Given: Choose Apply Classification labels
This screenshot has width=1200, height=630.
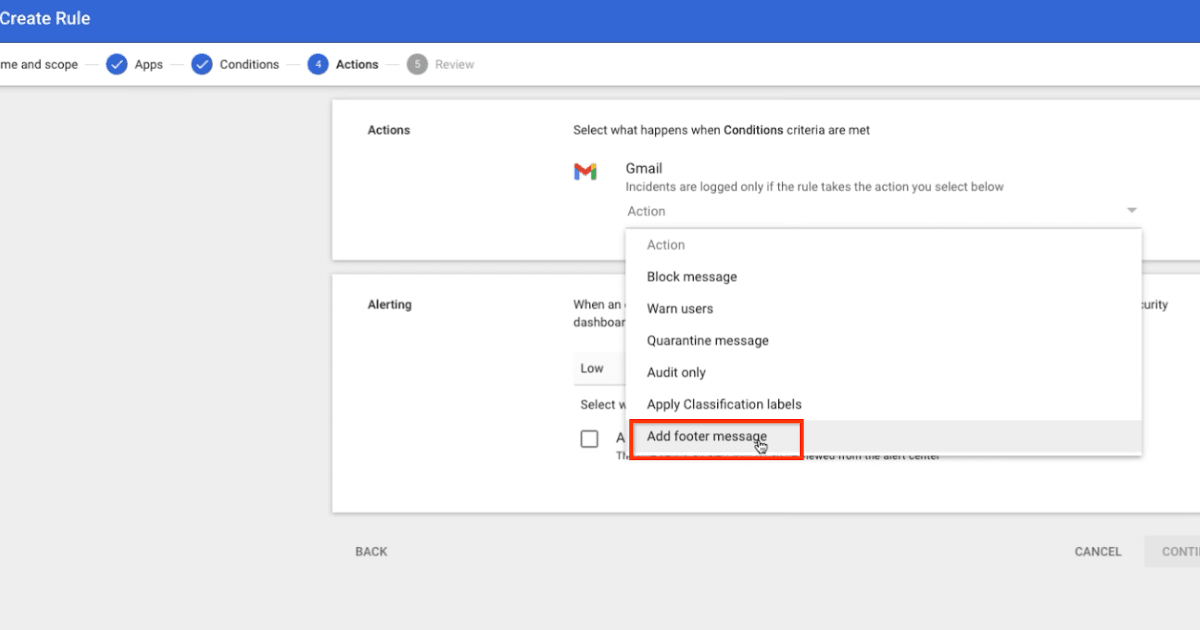Looking at the screenshot, I should pos(724,405).
